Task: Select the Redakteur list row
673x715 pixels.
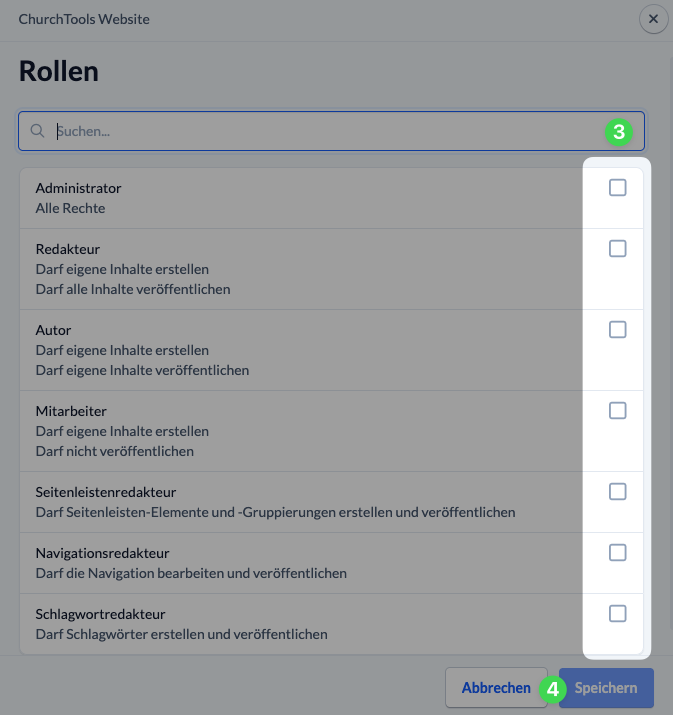Action: [300, 269]
